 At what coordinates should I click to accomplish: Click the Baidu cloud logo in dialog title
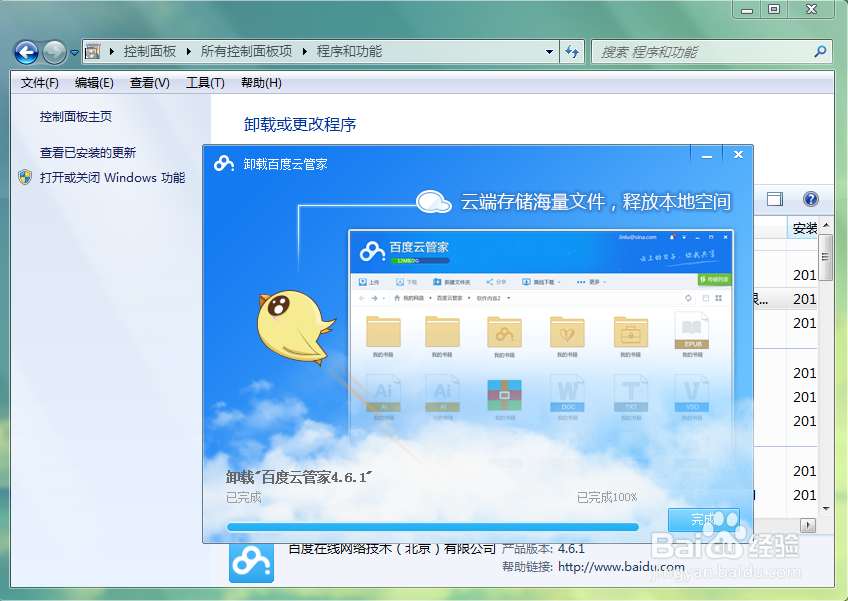tap(223, 163)
